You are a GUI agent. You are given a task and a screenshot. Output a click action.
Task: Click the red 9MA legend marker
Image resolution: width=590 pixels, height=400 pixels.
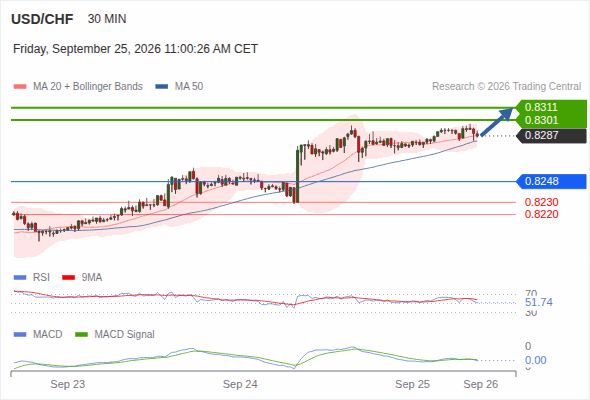coord(68,278)
